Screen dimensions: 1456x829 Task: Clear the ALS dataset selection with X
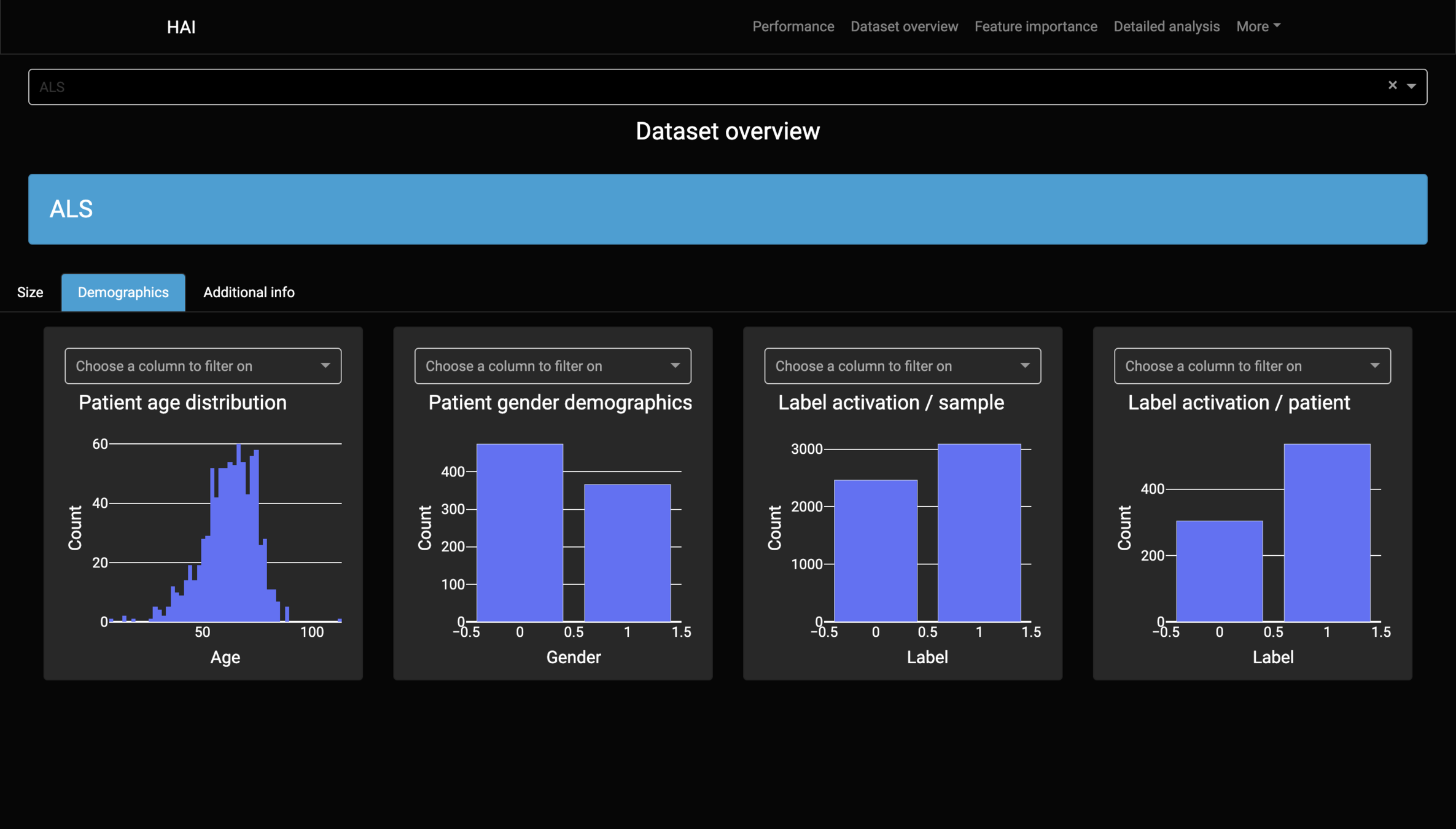pyautogui.click(x=1392, y=85)
